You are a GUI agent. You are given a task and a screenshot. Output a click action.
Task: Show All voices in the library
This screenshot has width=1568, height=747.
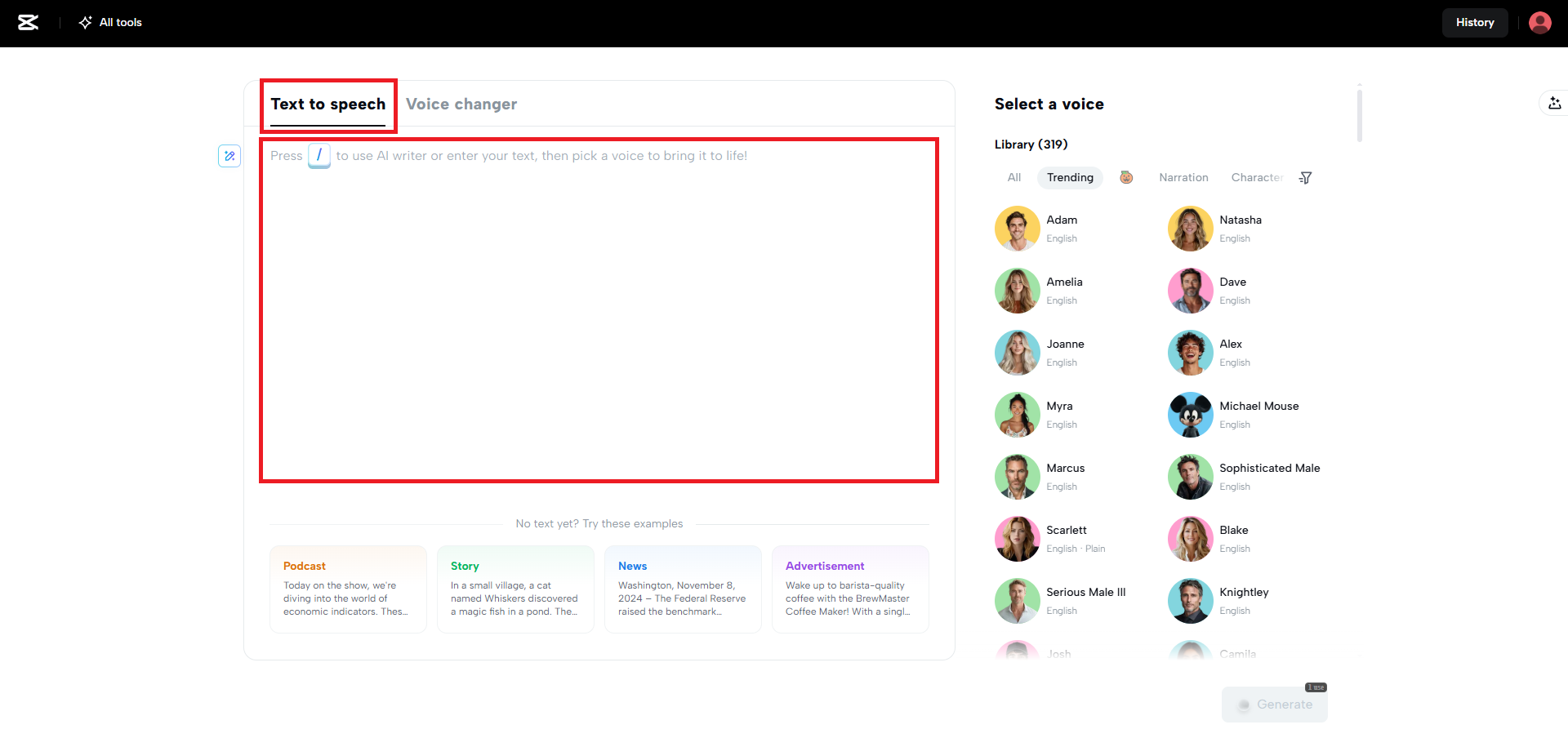click(x=1014, y=178)
